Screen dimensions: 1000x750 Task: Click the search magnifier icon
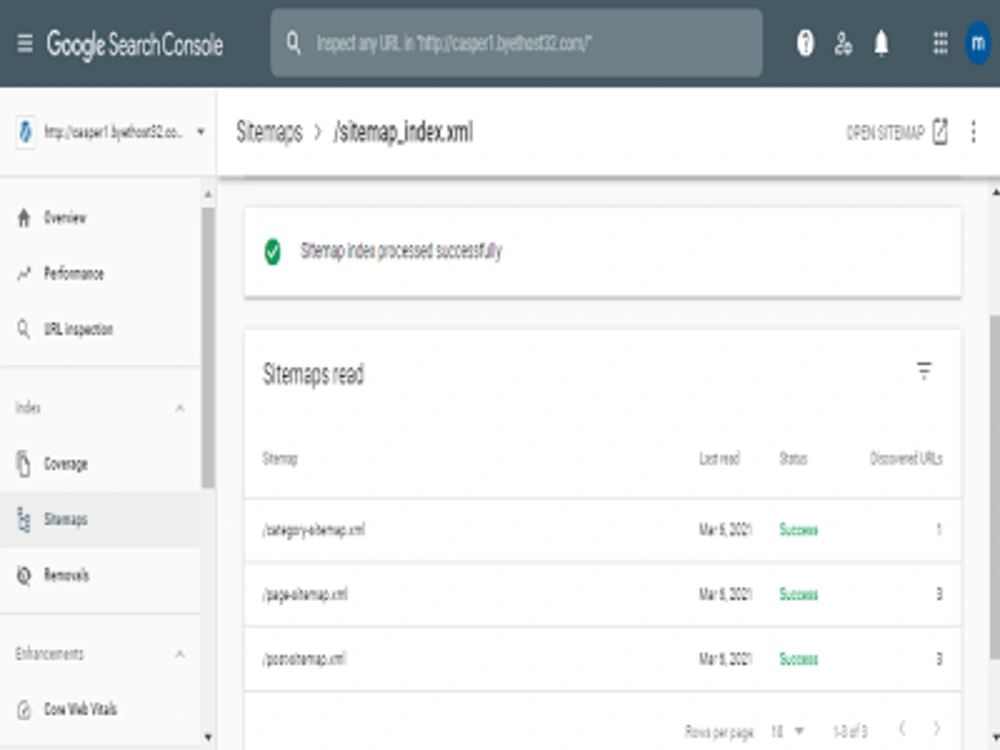tap(293, 43)
